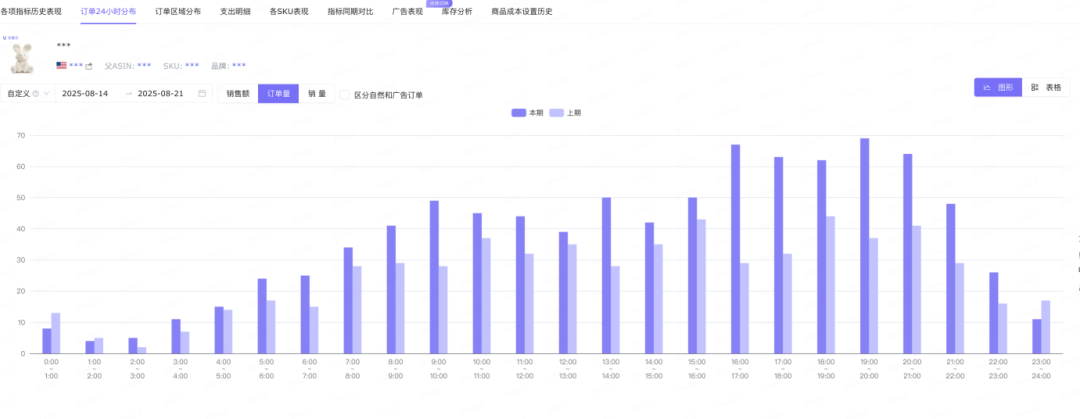Click the 5:00~6:00 axis label
1080x419 pixels.
[267, 369]
